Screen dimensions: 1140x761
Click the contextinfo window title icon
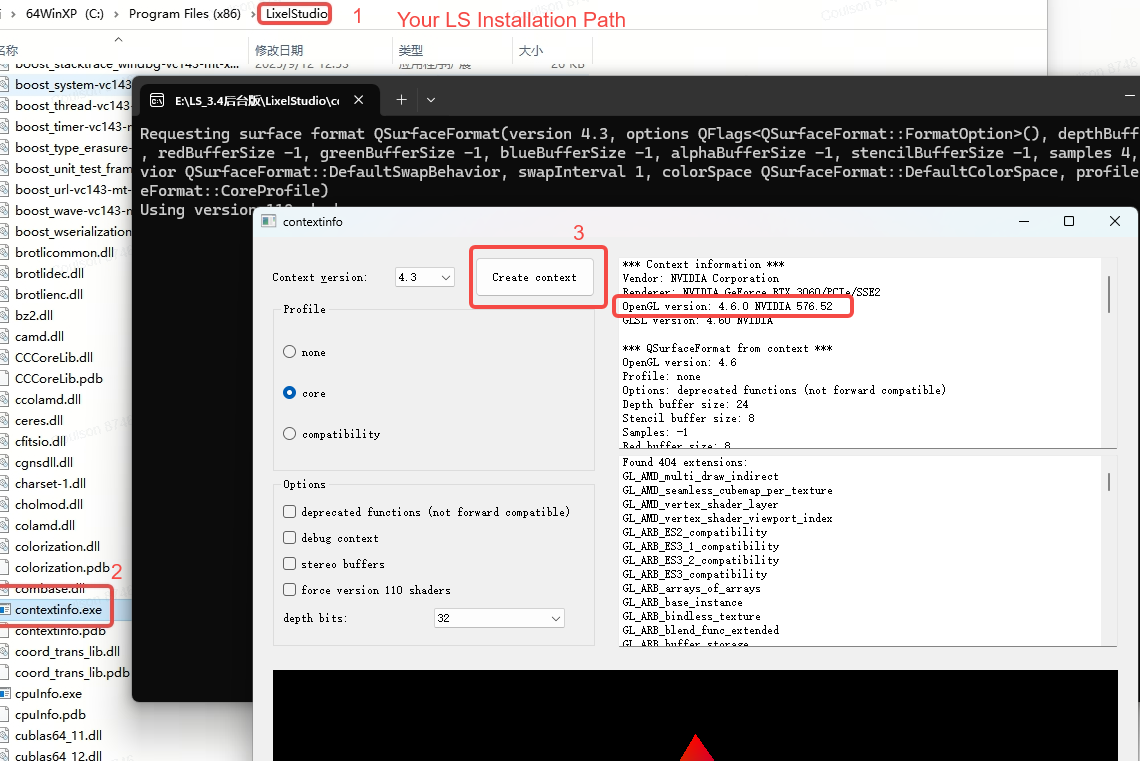pyautogui.click(x=269, y=221)
